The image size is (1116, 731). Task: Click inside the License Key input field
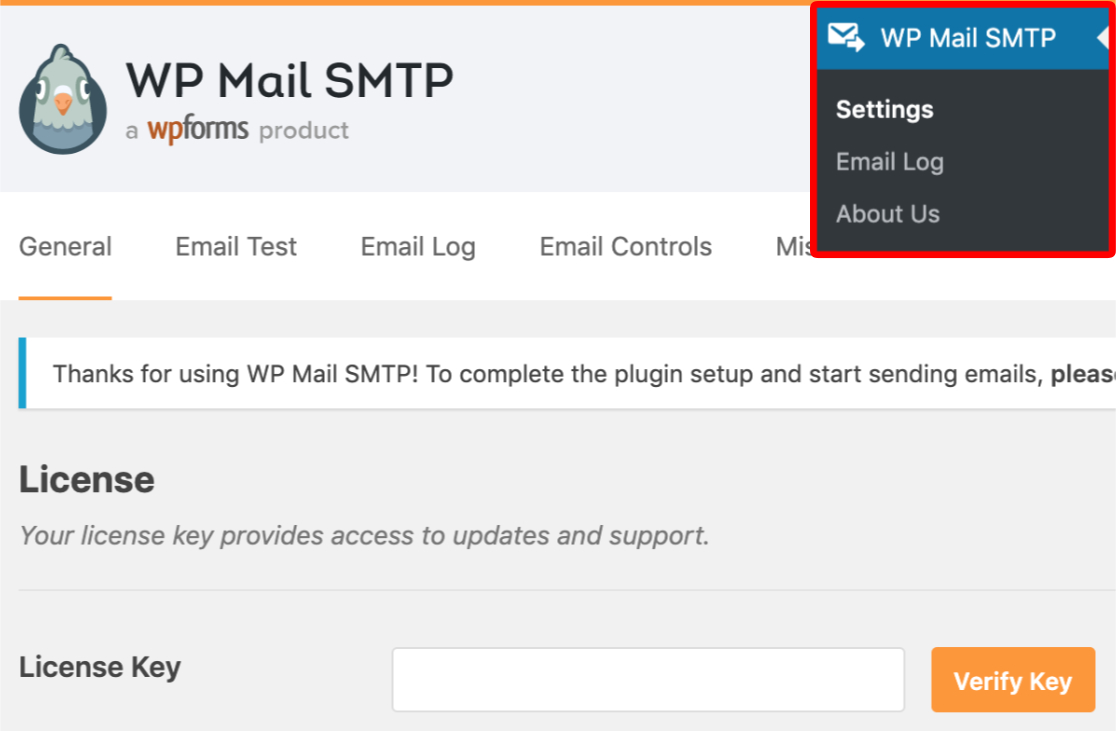point(648,679)
